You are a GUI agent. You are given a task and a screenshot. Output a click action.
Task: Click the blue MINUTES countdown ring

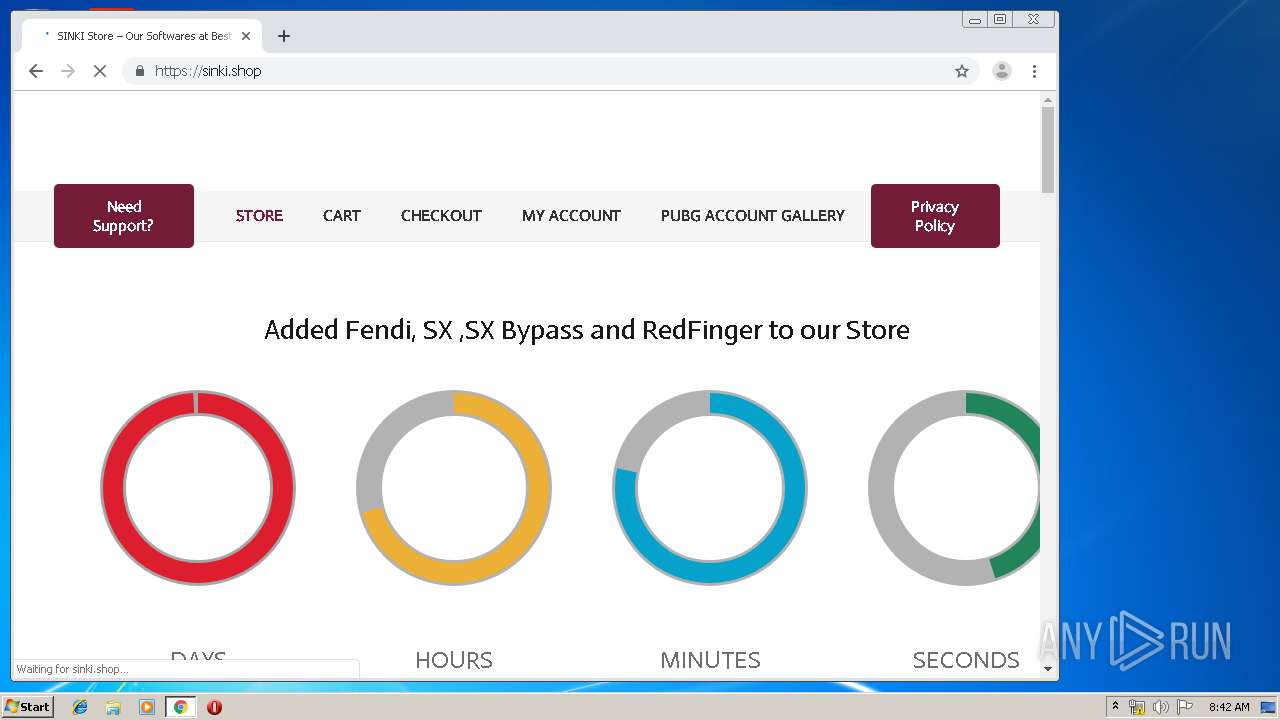coord(710,487)
